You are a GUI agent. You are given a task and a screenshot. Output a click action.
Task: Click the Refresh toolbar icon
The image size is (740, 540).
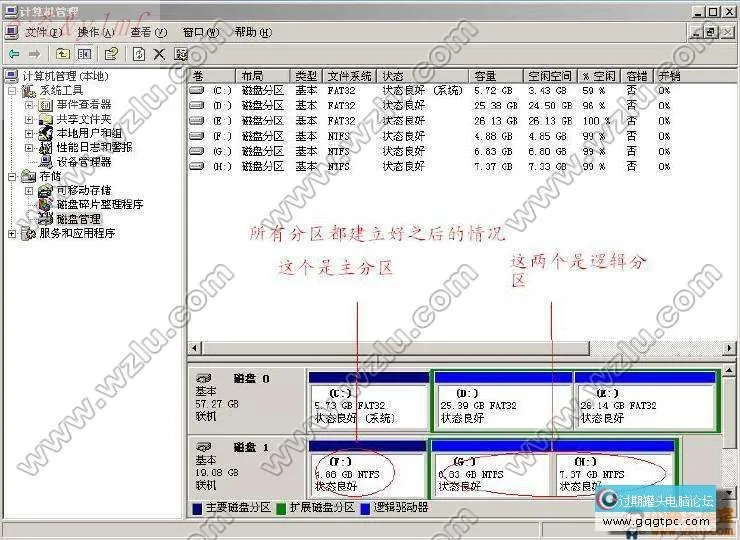click(x=139, y=54)
